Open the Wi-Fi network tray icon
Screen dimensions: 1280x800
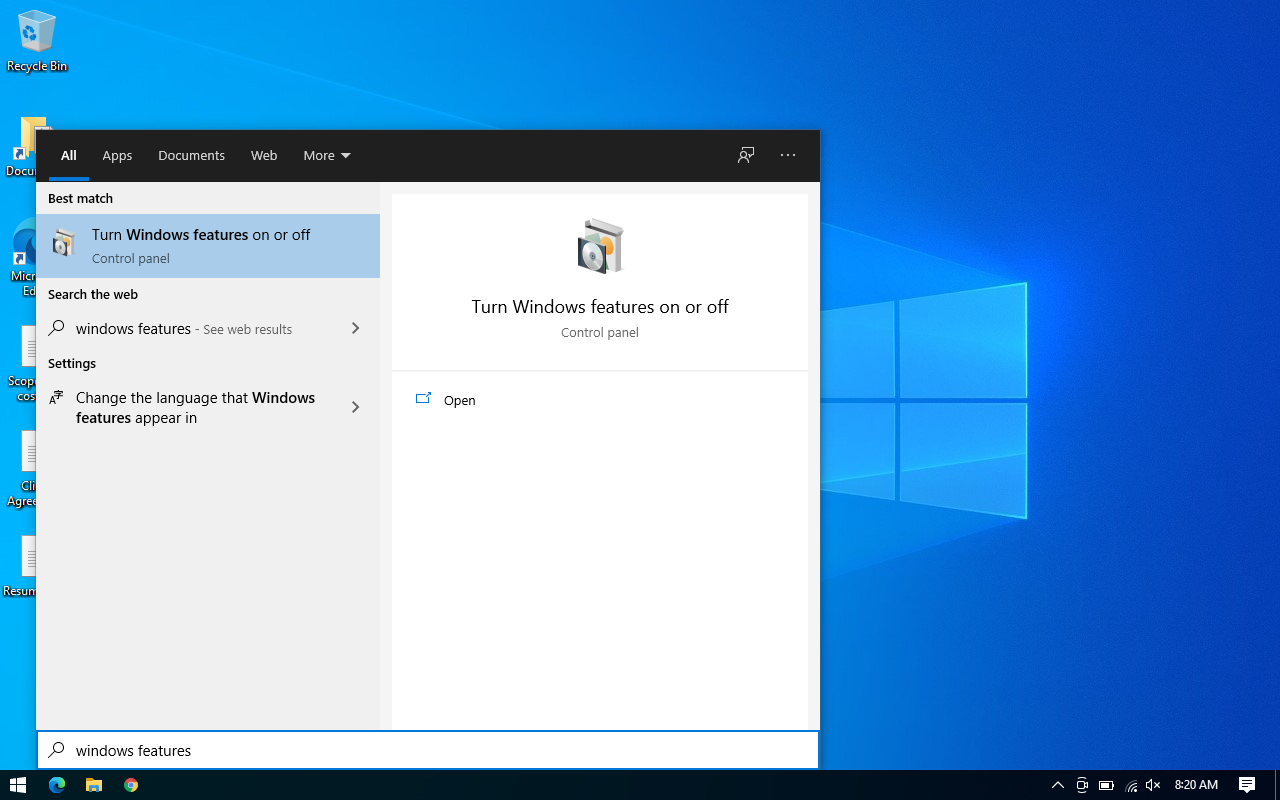point(1130,785)
